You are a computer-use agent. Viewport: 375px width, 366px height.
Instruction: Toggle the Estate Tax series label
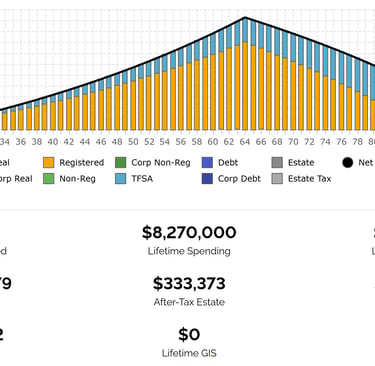(x=310, y=179)
